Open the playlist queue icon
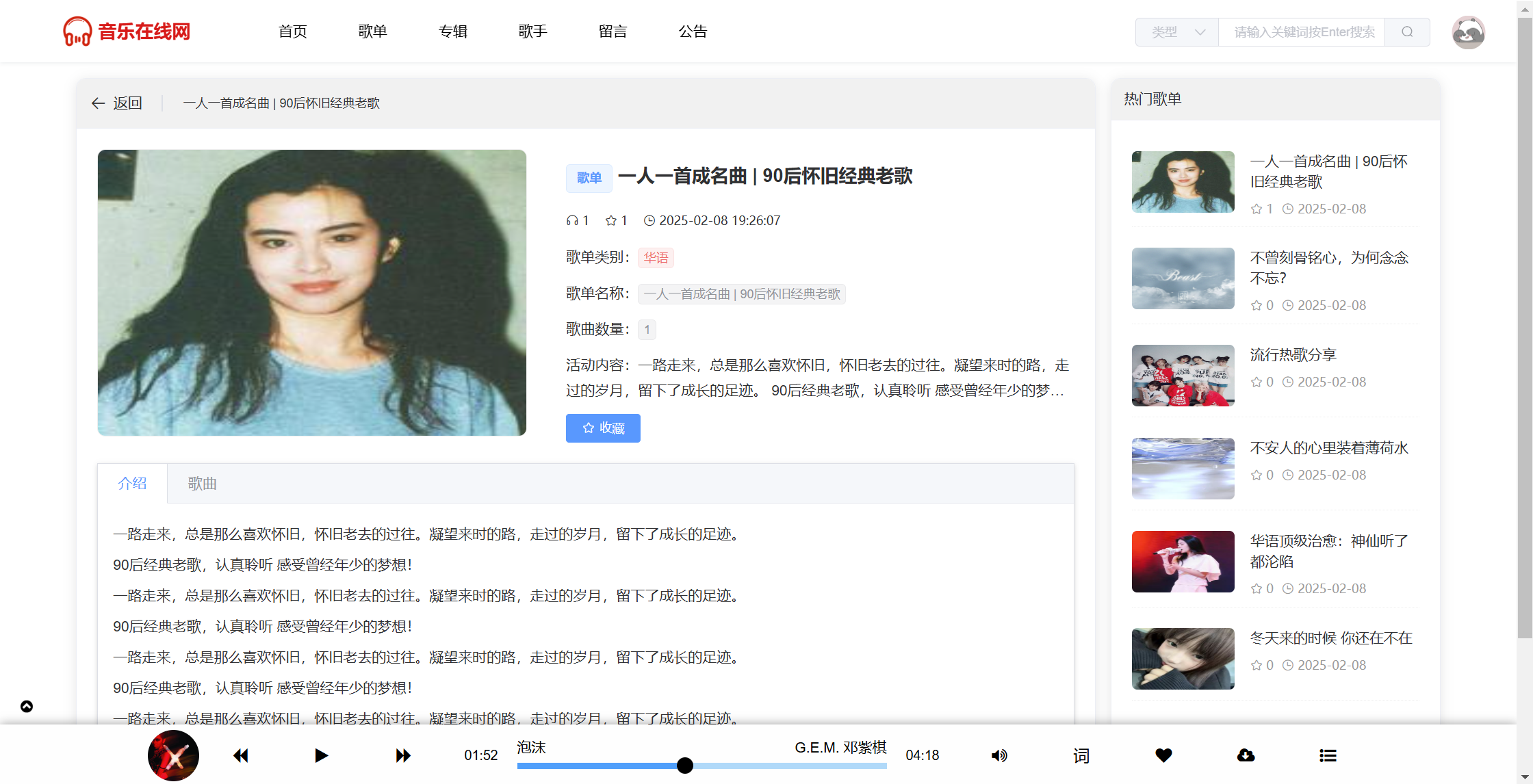The image size is (1533, 784). click(1328, 755)
